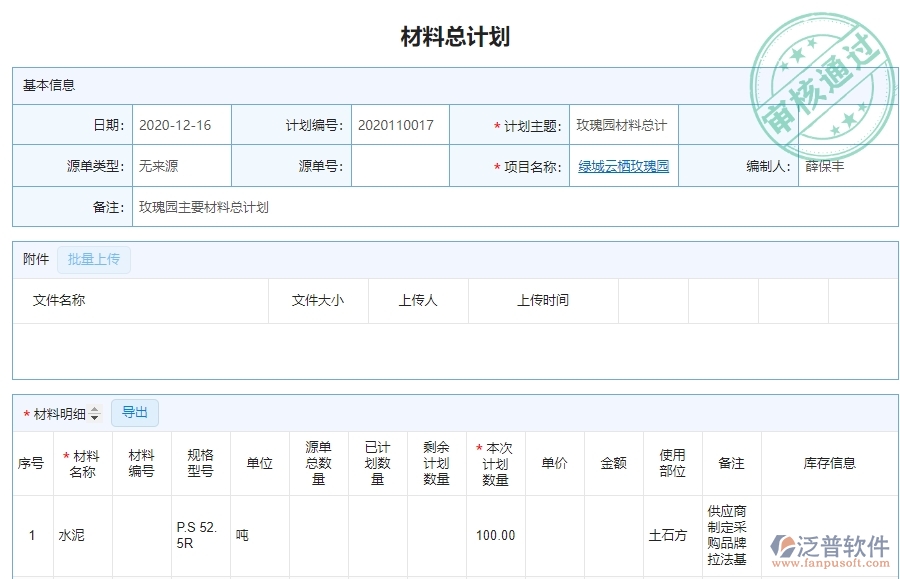Open the 绿城云栖玫瑰园 project link
This screenshot has height=579, width=900.
click(625, 165)
